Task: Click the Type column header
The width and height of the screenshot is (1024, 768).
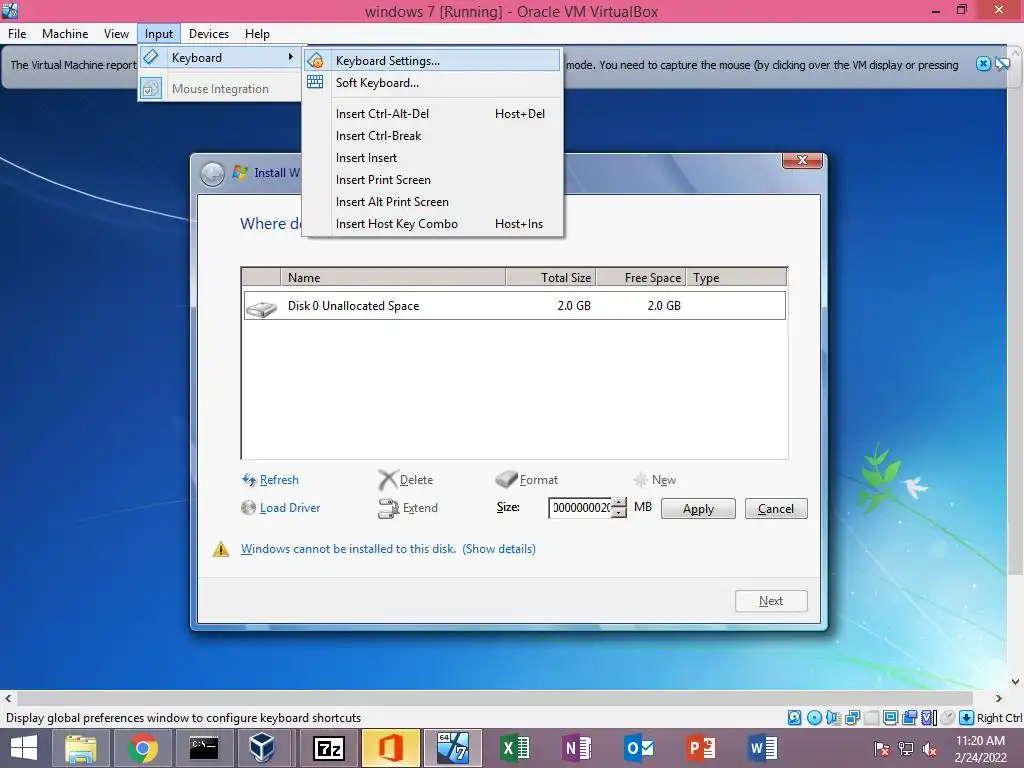Action: 737,278
